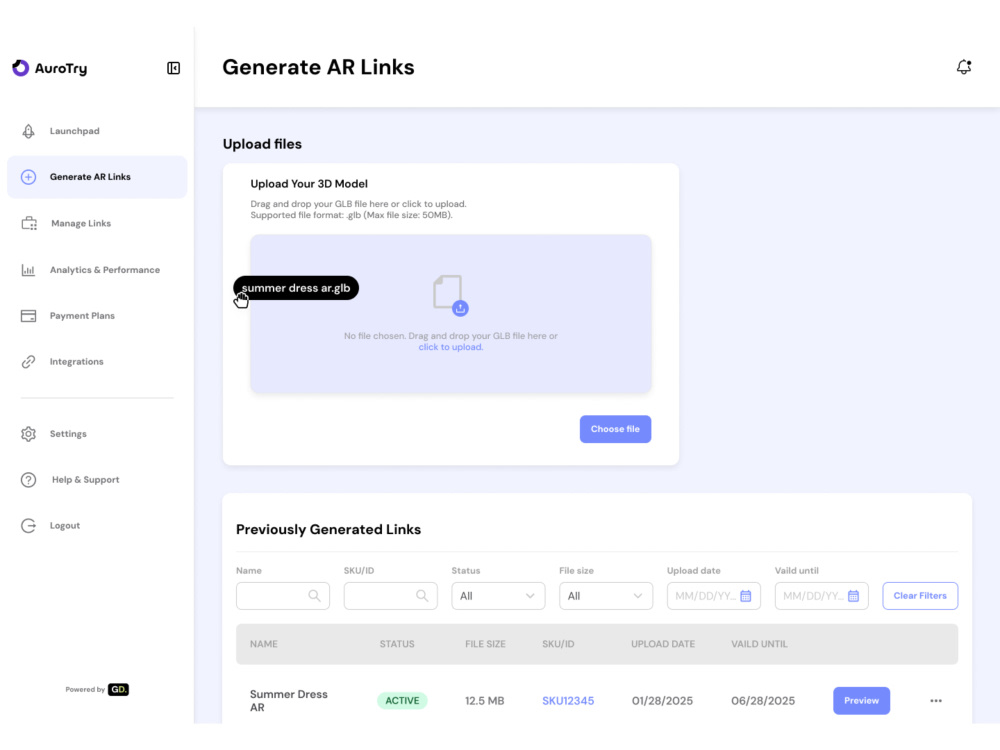Click the NAME column header
The width and height of the screenshot is (1000, 750).
click(x=263, y=645)
